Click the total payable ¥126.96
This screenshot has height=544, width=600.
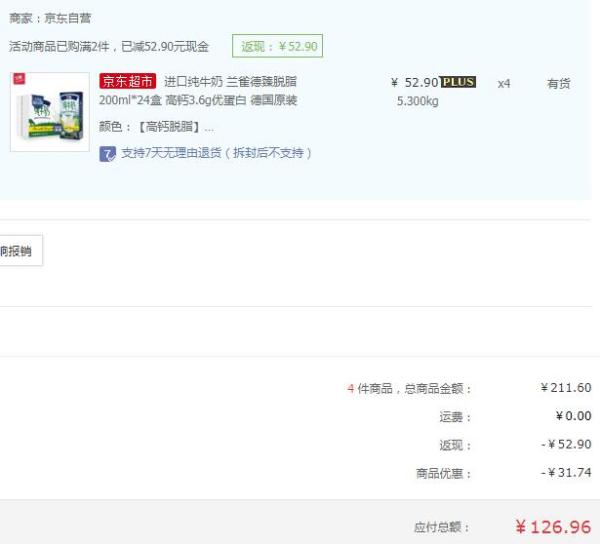coord(553,527)
